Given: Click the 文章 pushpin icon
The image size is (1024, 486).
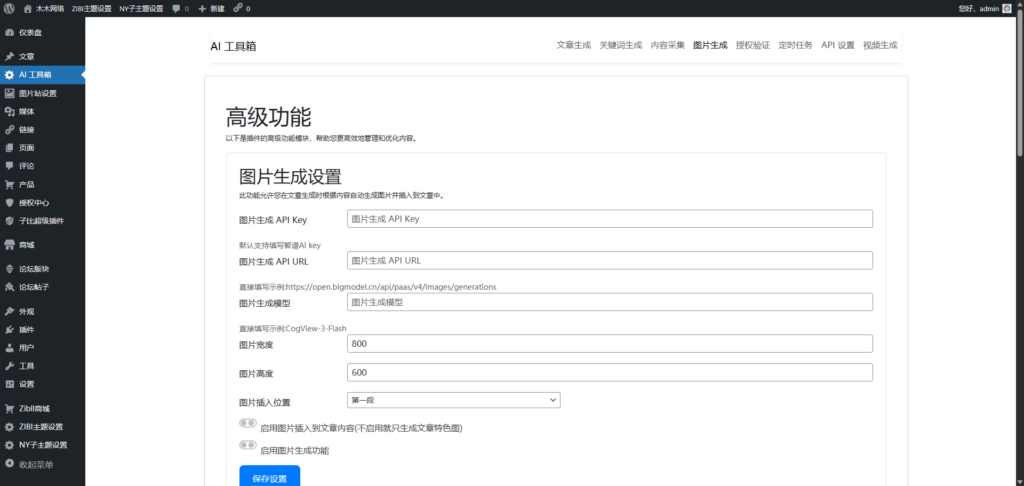Looking at the screenshot, I should tap(9, 57).
